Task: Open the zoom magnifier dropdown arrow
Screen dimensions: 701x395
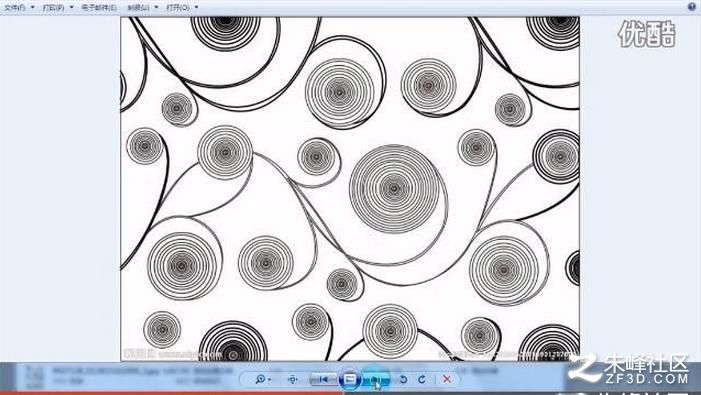Action: 269,380
